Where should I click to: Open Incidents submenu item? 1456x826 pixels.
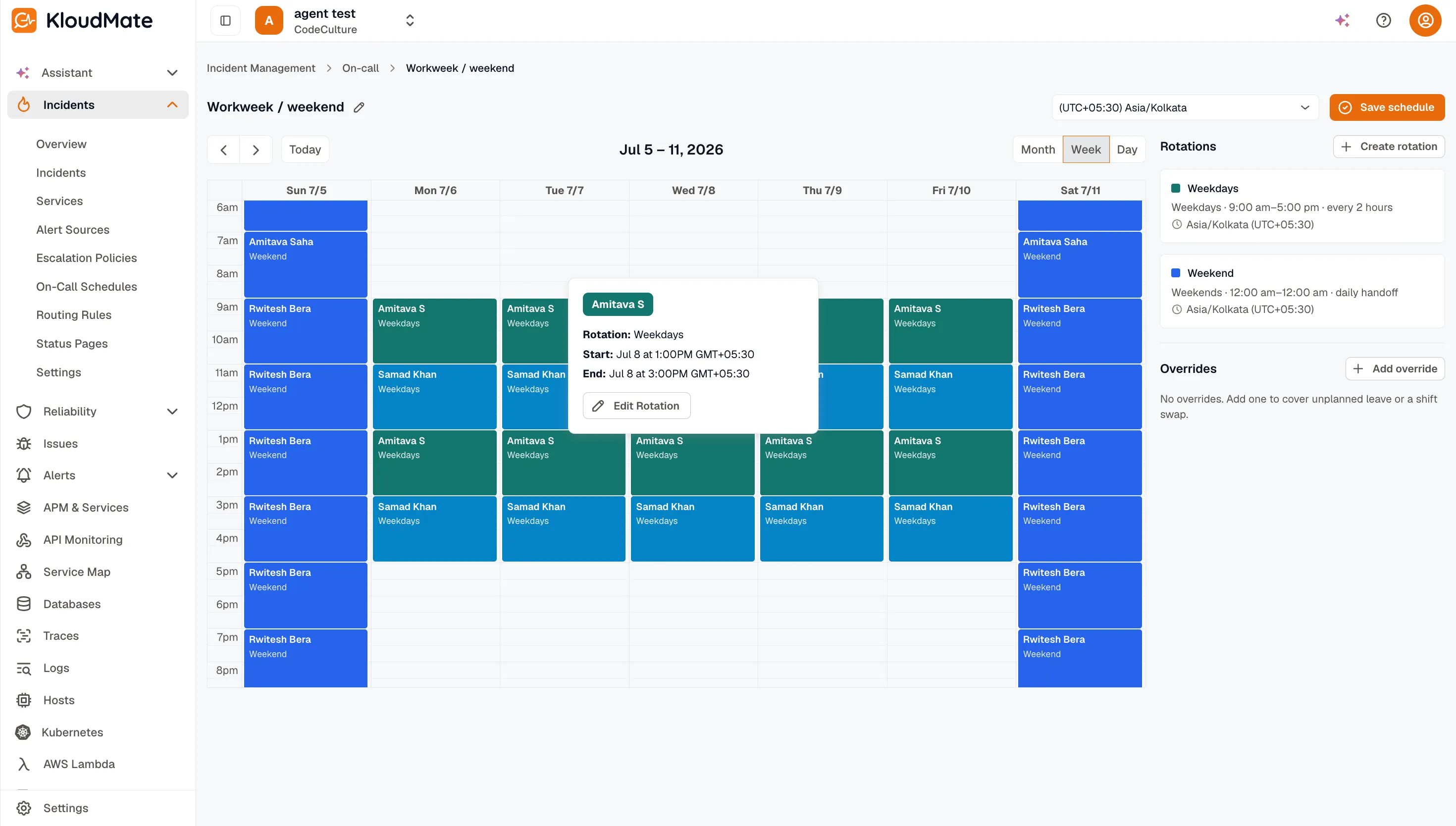(x=61, y=172)
